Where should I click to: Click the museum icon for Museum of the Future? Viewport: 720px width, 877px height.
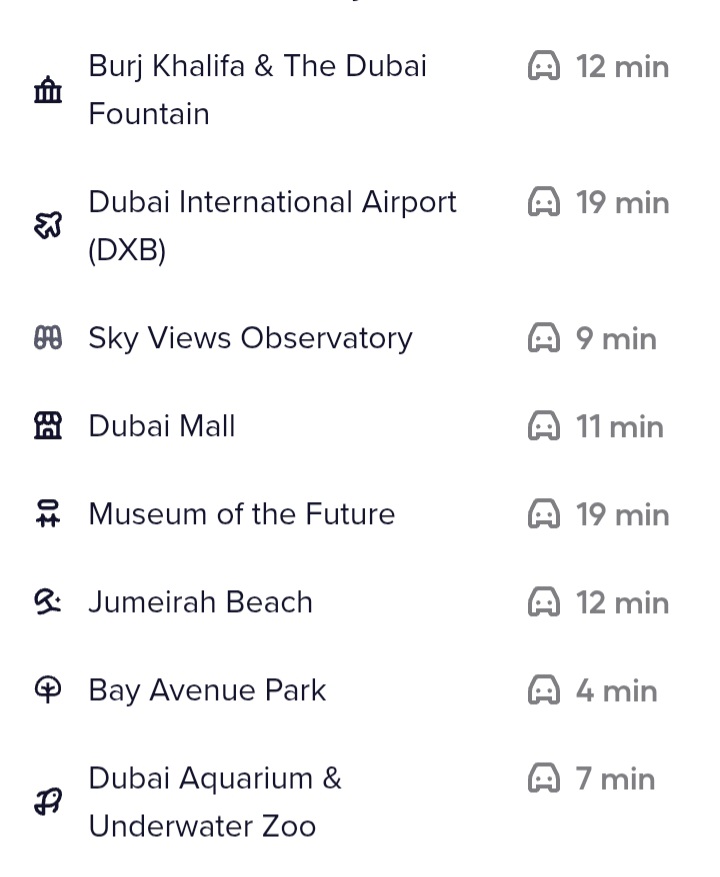click(x=48, y=515)
